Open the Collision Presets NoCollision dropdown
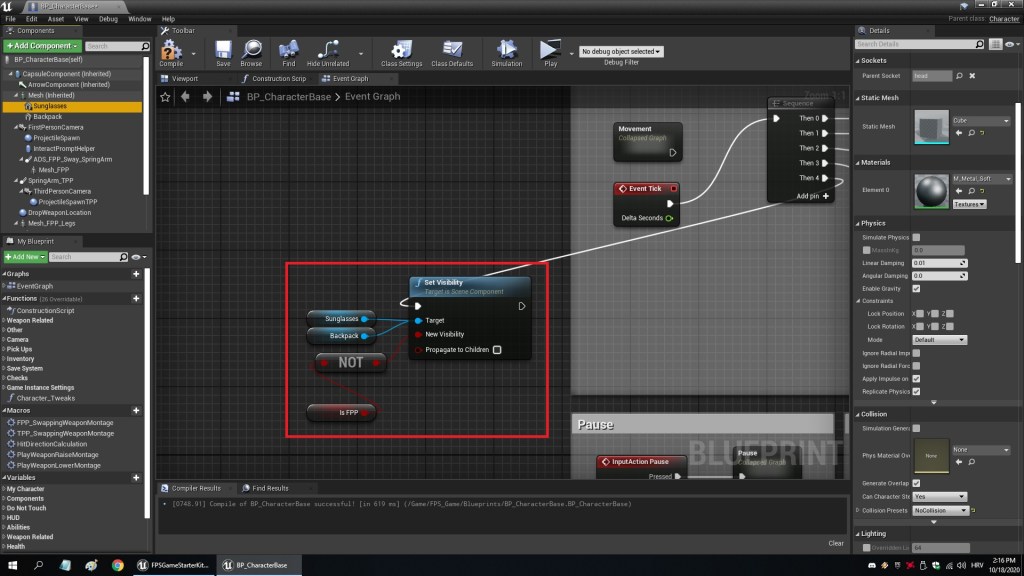The height and width of the screenshot is (576, 1024). point(940,510)
